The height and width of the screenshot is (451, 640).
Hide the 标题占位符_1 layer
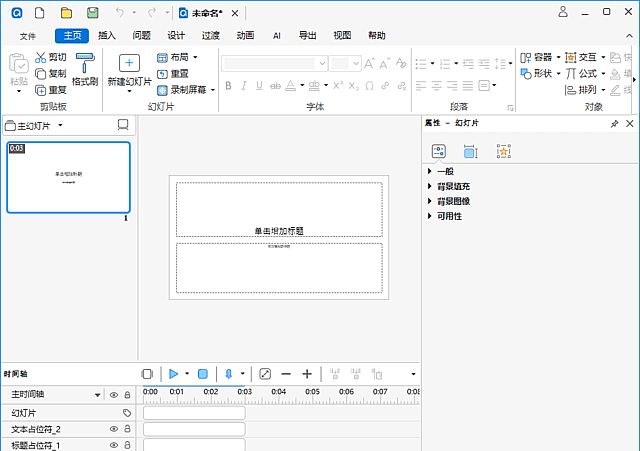[114, 445]
